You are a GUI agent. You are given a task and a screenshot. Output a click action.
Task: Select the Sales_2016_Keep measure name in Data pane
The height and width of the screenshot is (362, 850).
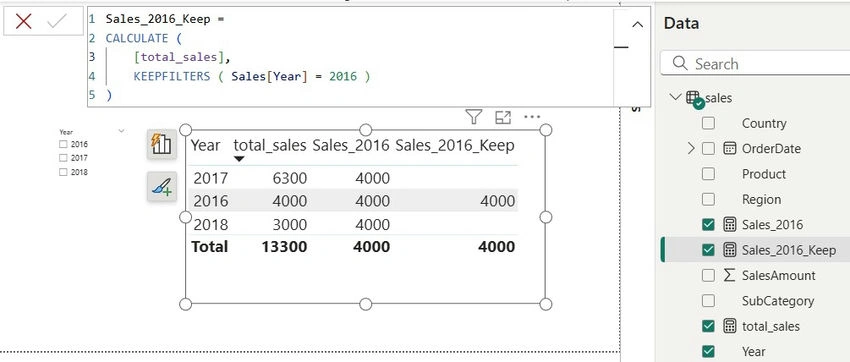[x=789, y=250]
